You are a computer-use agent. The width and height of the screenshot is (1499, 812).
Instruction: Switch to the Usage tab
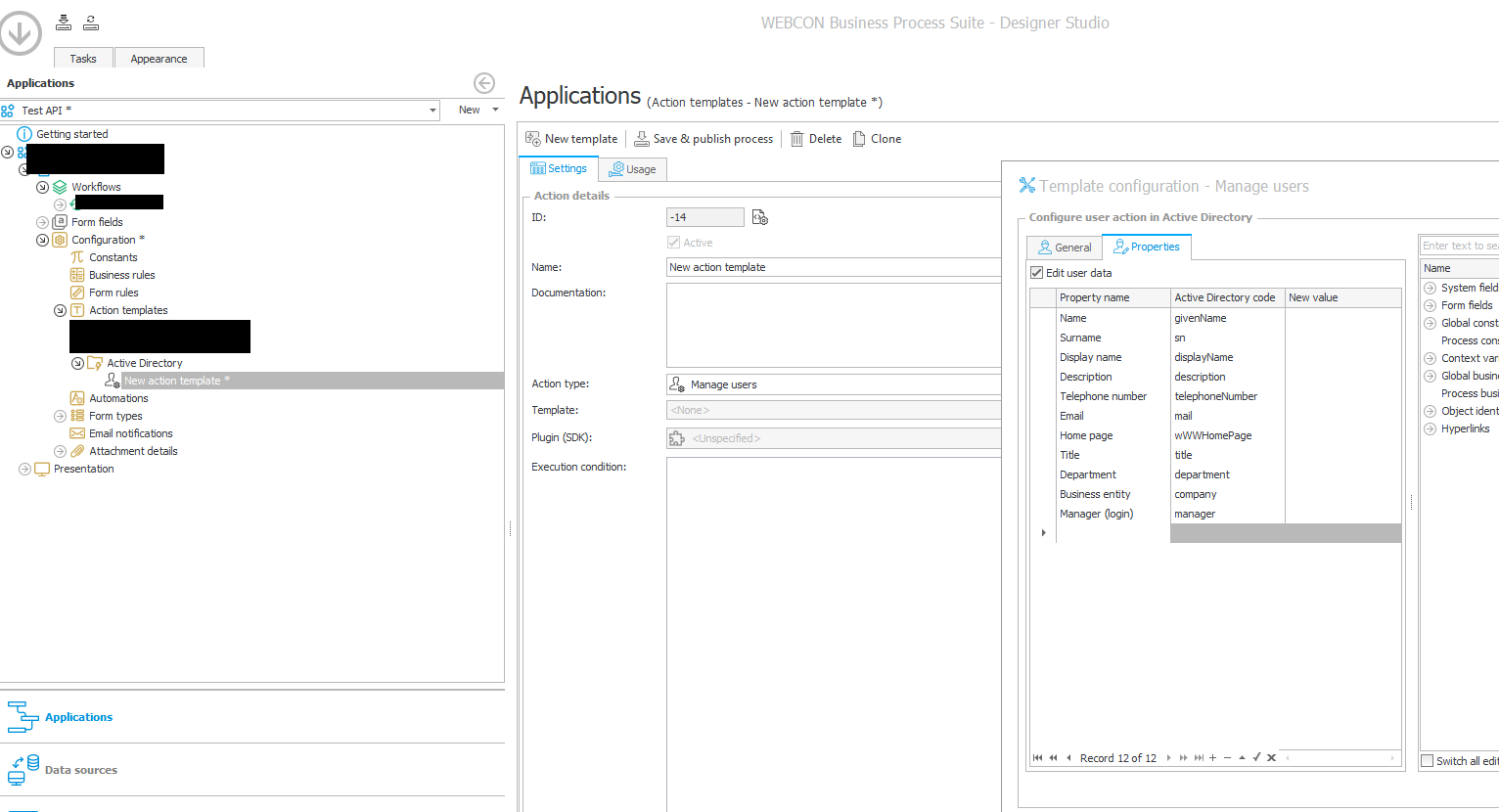(632, 169)
